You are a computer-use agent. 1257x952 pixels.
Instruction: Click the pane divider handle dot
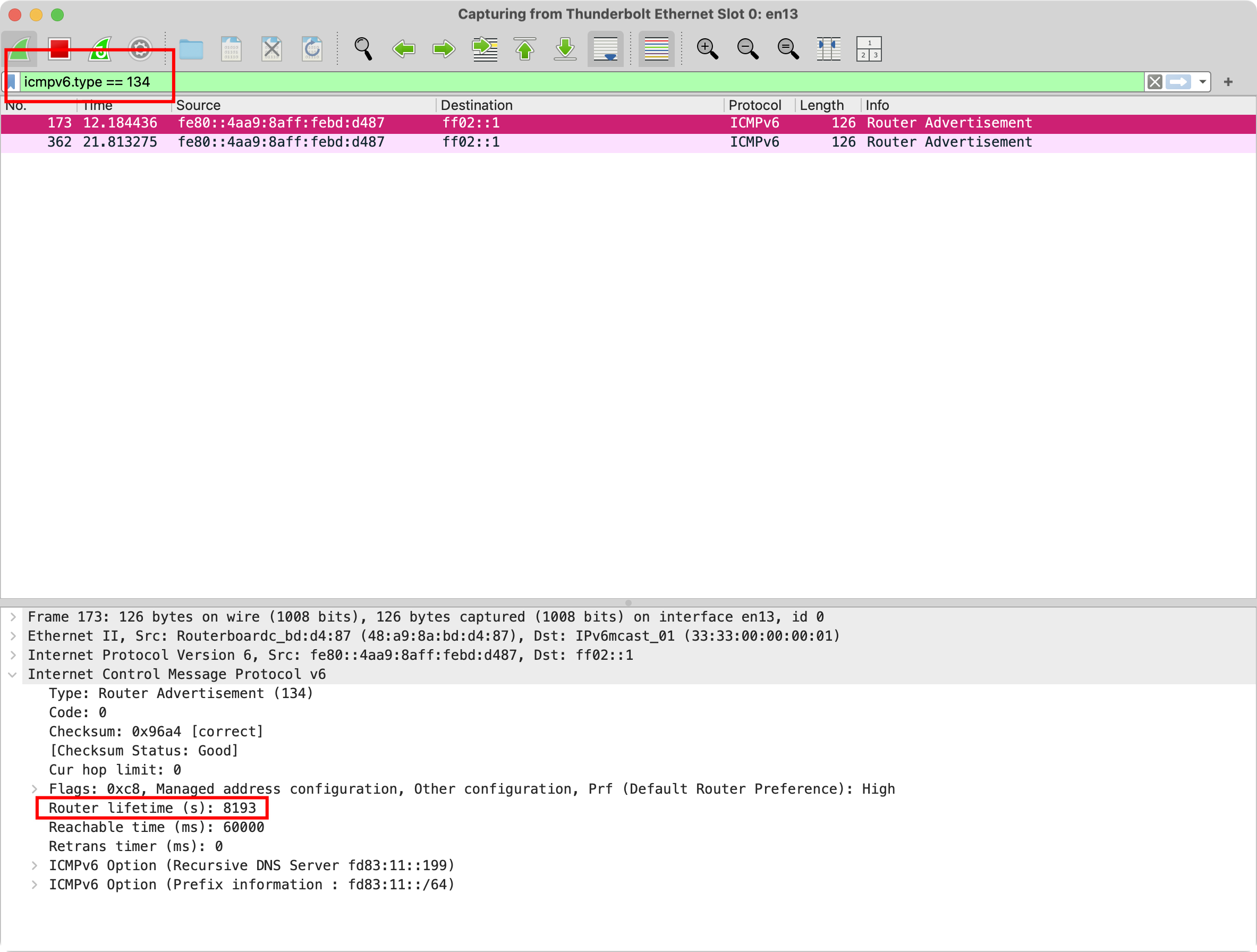(628, 603)
